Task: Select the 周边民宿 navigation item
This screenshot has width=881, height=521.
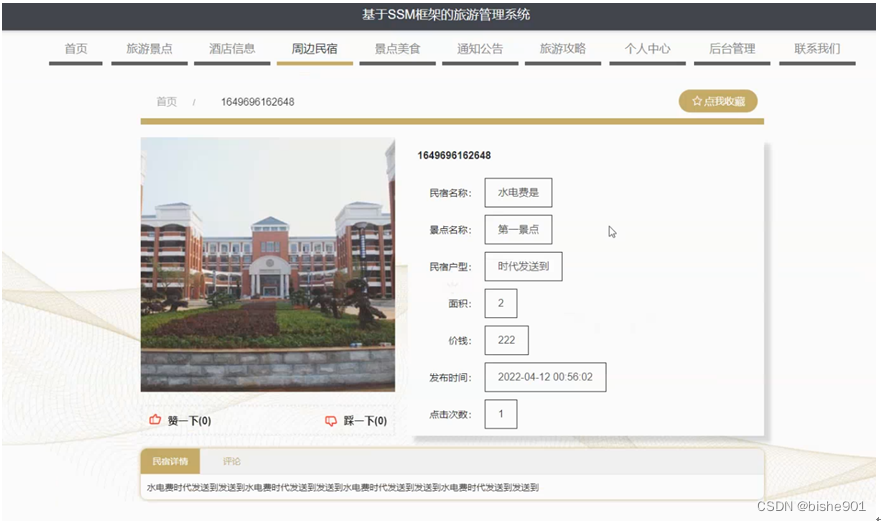Action: (315, 49)
